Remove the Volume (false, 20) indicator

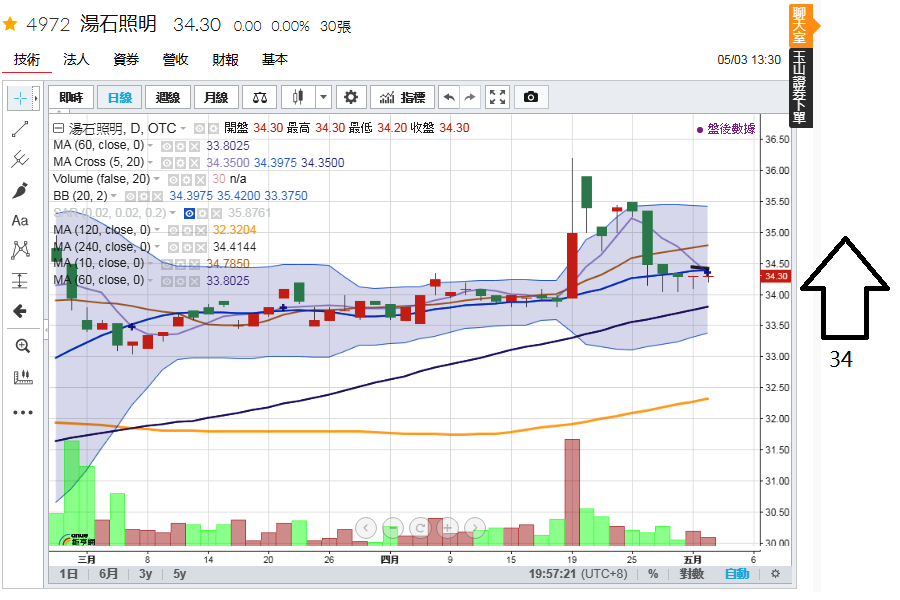point(200,180)
